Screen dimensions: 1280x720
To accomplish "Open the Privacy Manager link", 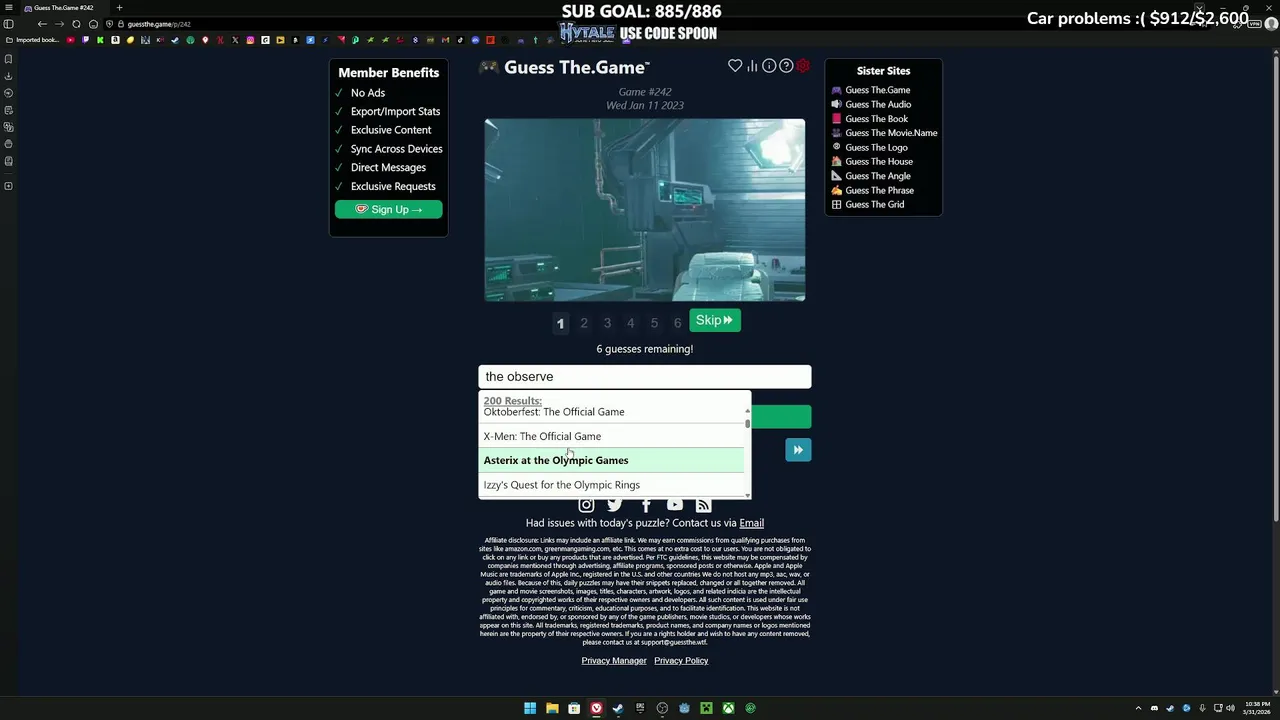I will pyautogui.click(x=614, y=661).
